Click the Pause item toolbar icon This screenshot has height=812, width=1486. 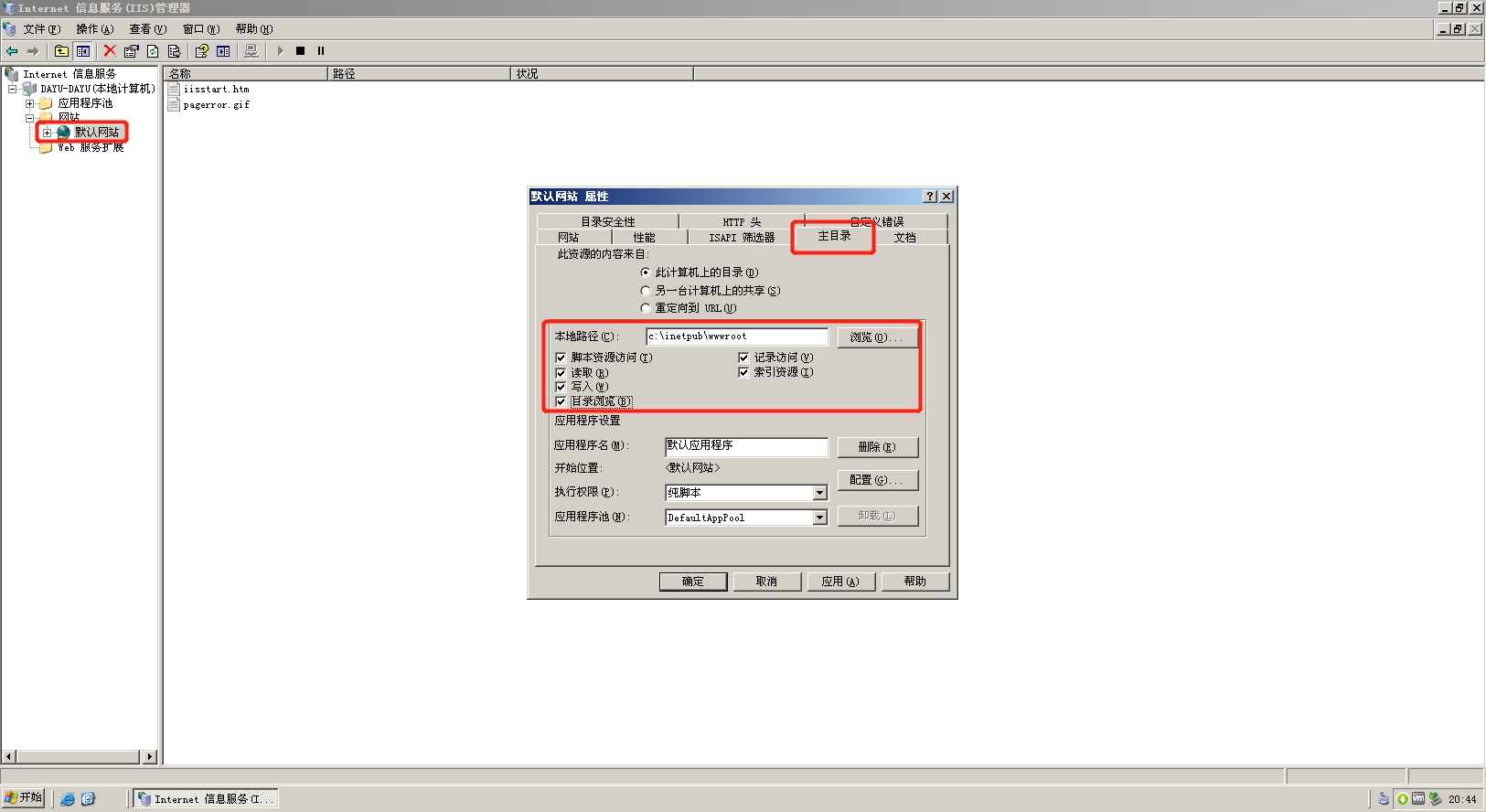point(321,51)
